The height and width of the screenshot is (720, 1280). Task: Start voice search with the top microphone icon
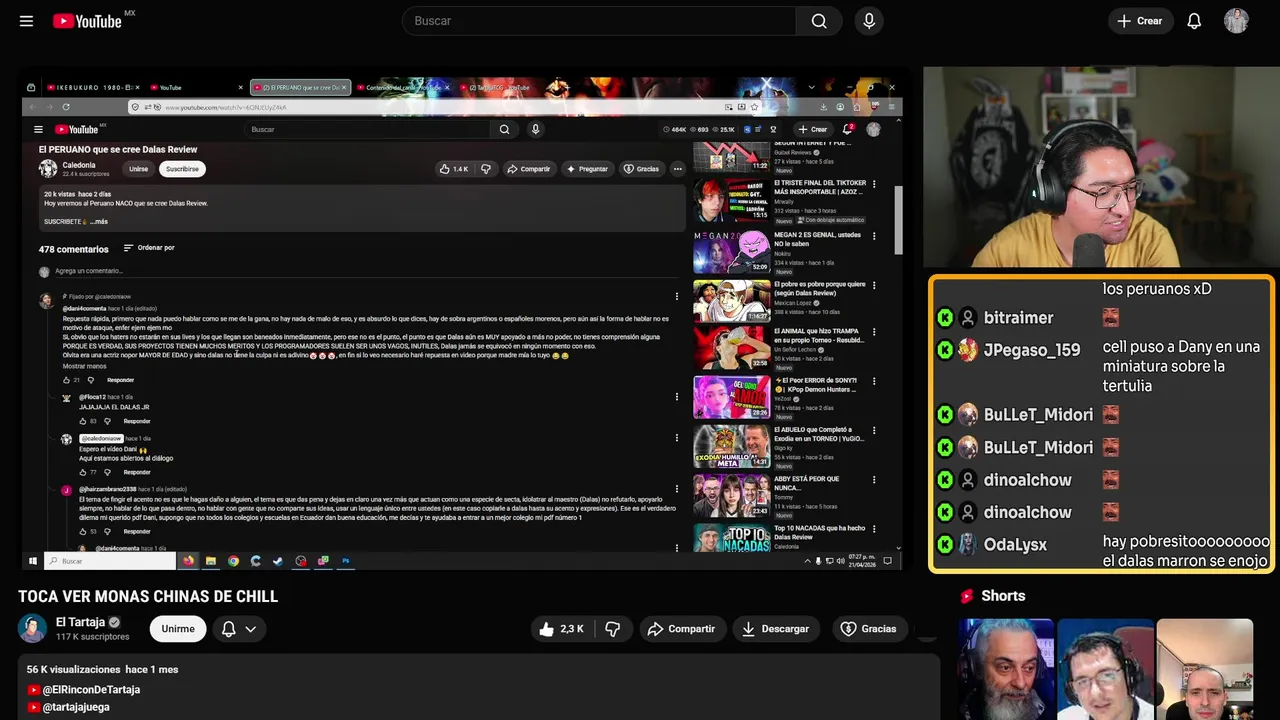(869, 21)
